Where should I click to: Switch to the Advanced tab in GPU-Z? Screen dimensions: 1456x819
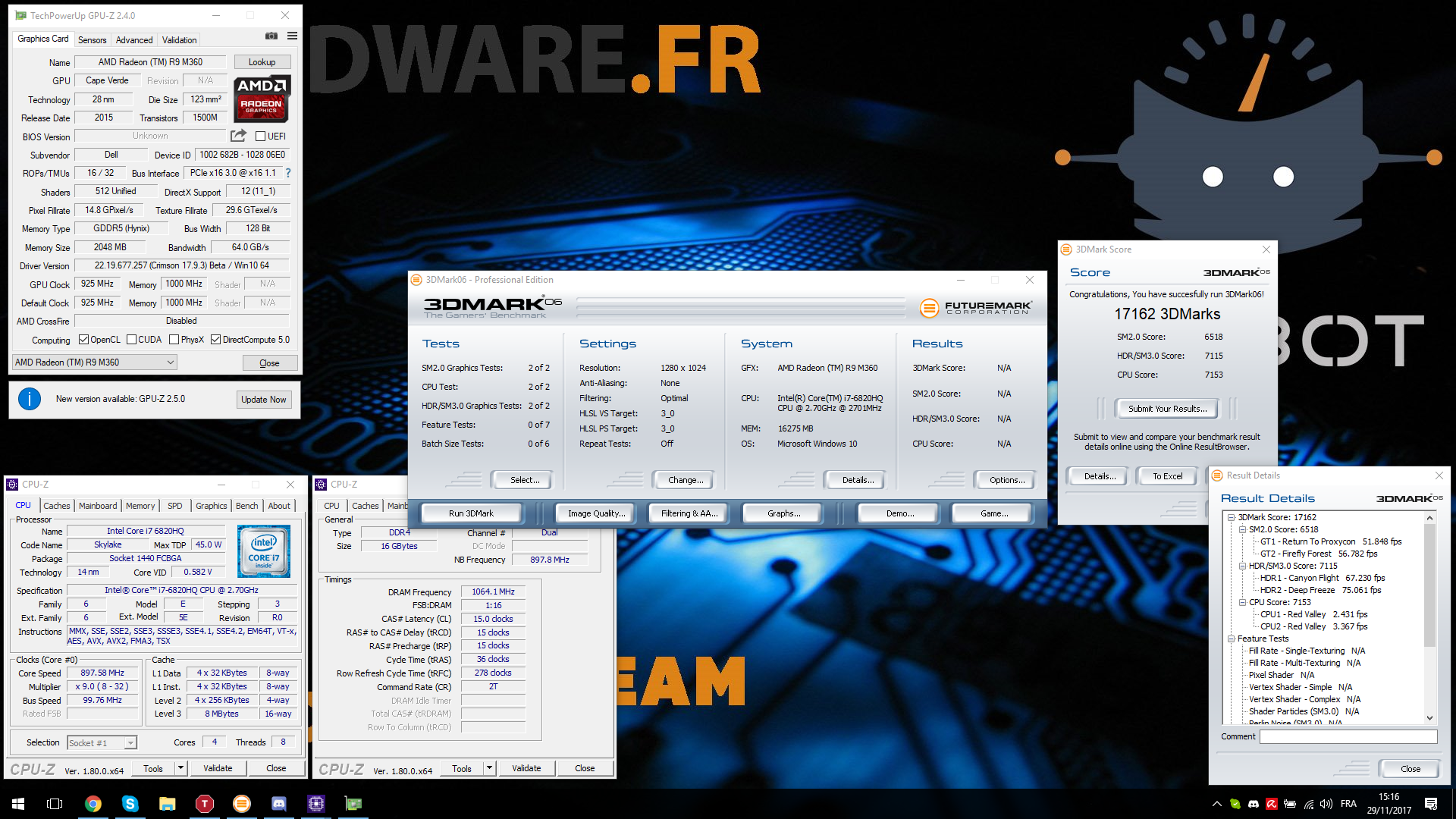pos(134,40)
